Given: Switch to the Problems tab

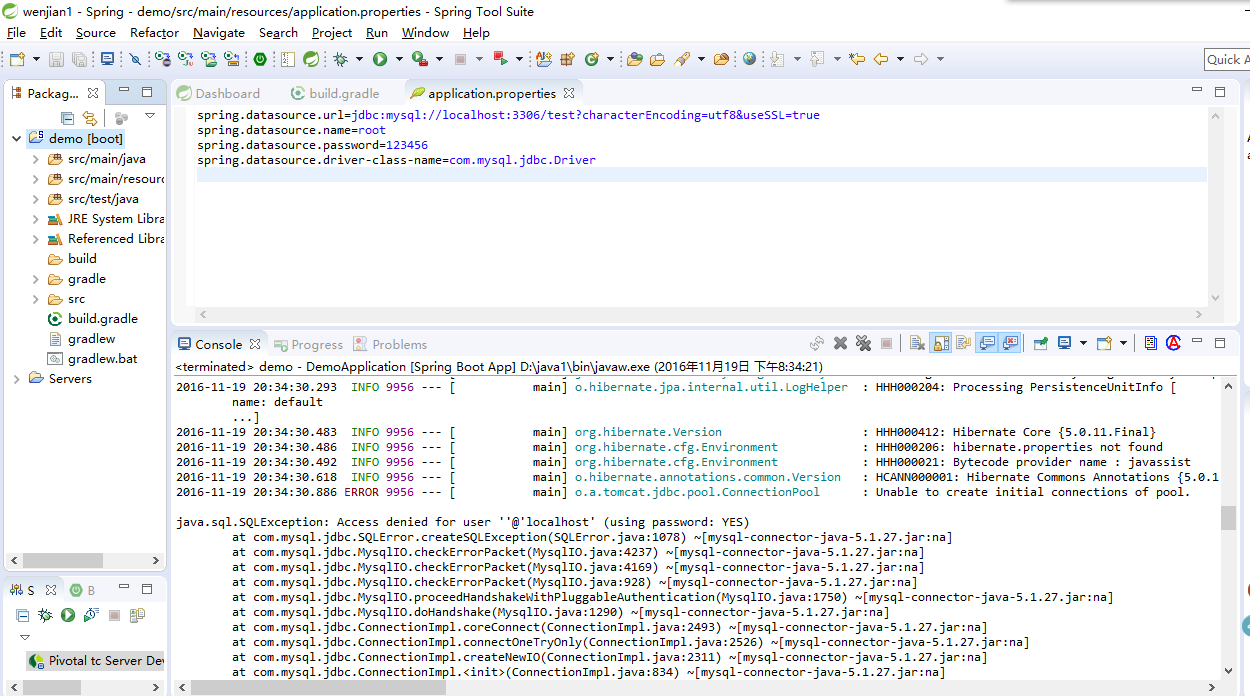Looking at the screenshot, I should click(x=399, y=344).
